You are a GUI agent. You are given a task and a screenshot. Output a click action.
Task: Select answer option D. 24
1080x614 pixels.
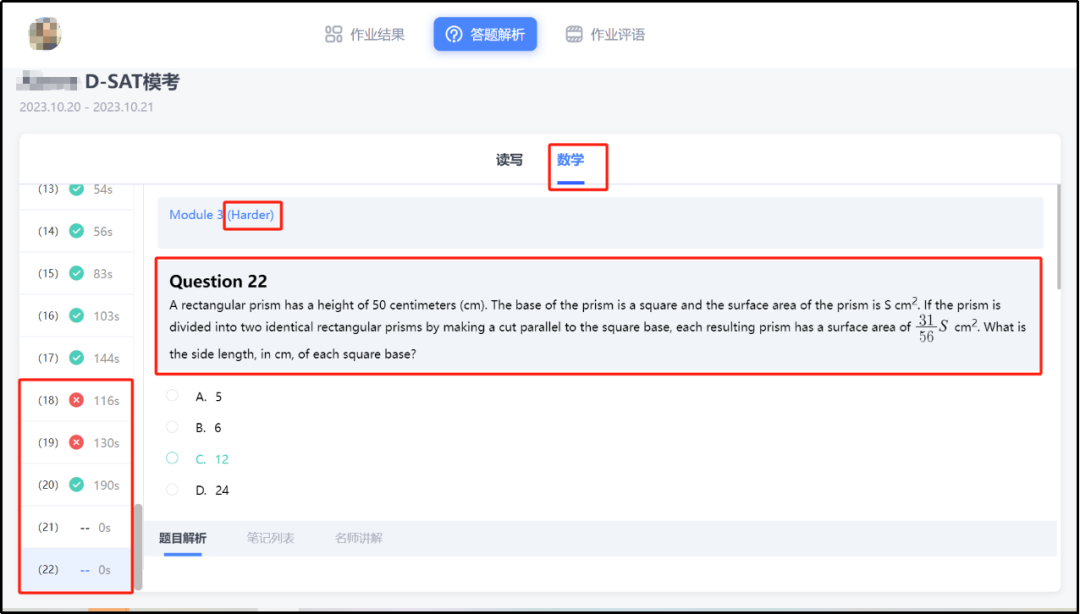click(173, 490)
